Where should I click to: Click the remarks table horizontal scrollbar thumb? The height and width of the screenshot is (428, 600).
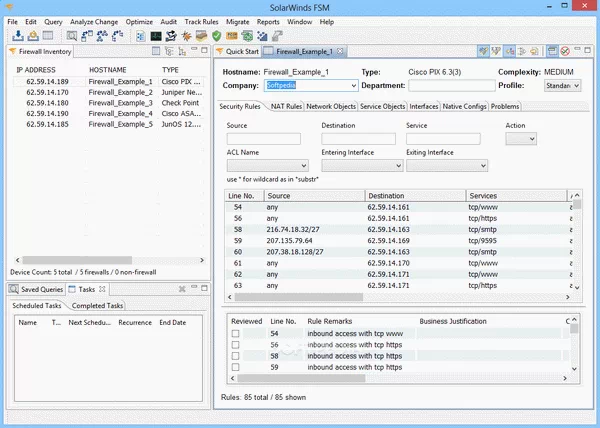(301, 378)
